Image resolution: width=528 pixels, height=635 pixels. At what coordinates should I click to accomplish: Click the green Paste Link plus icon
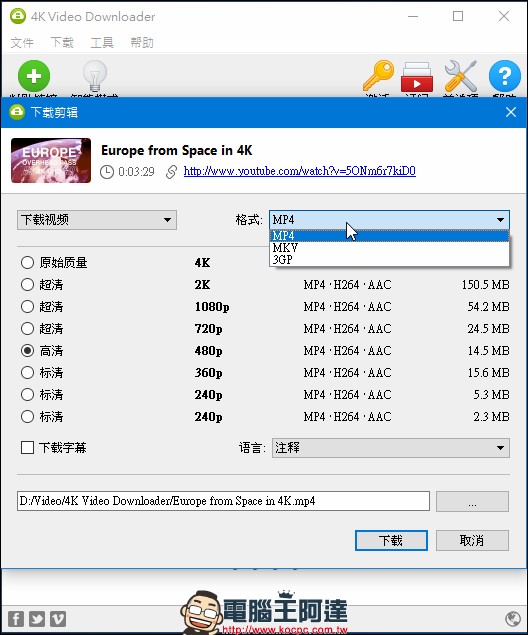pos(34,76)
